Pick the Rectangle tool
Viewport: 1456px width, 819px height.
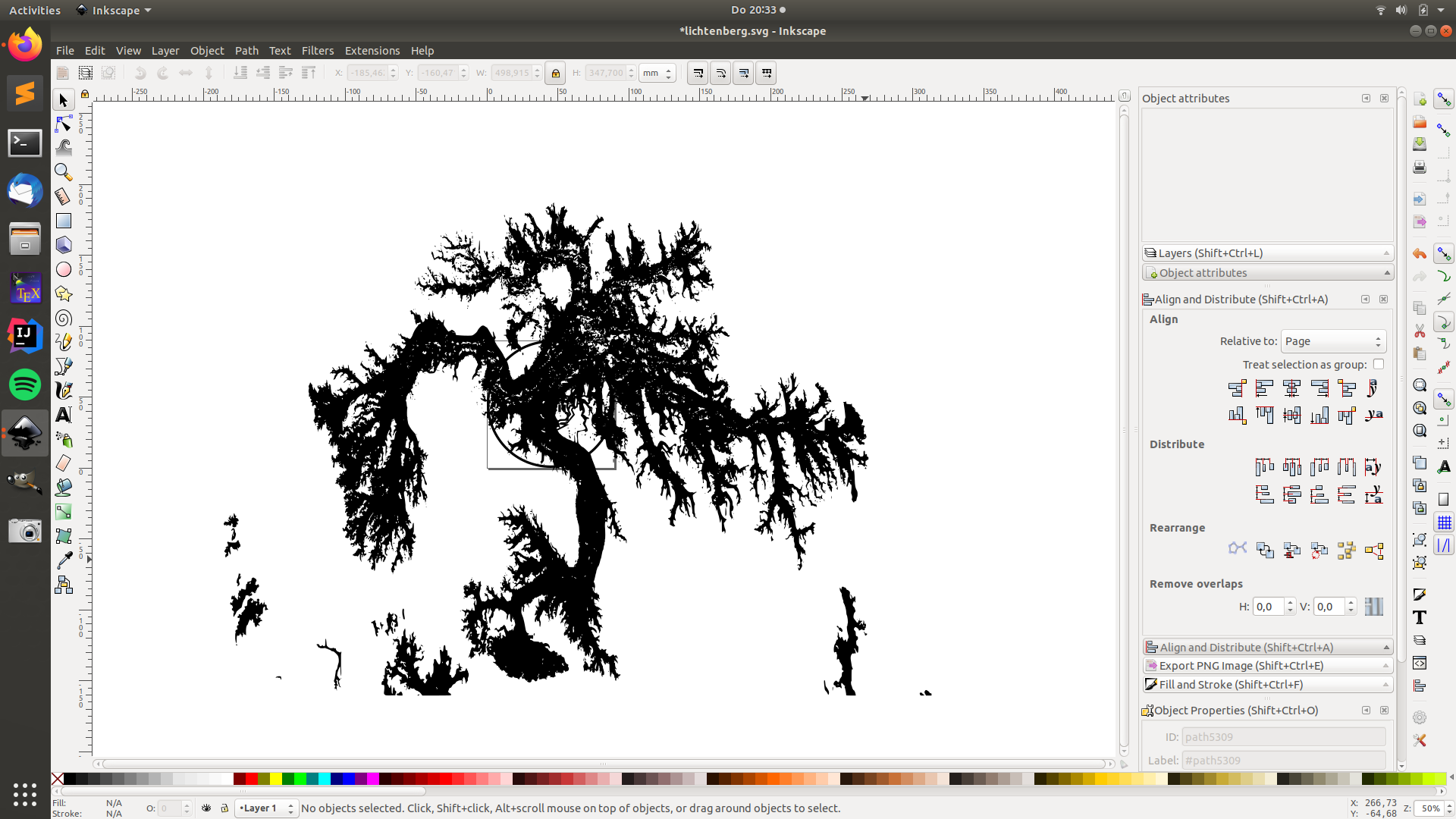[63, 221]
